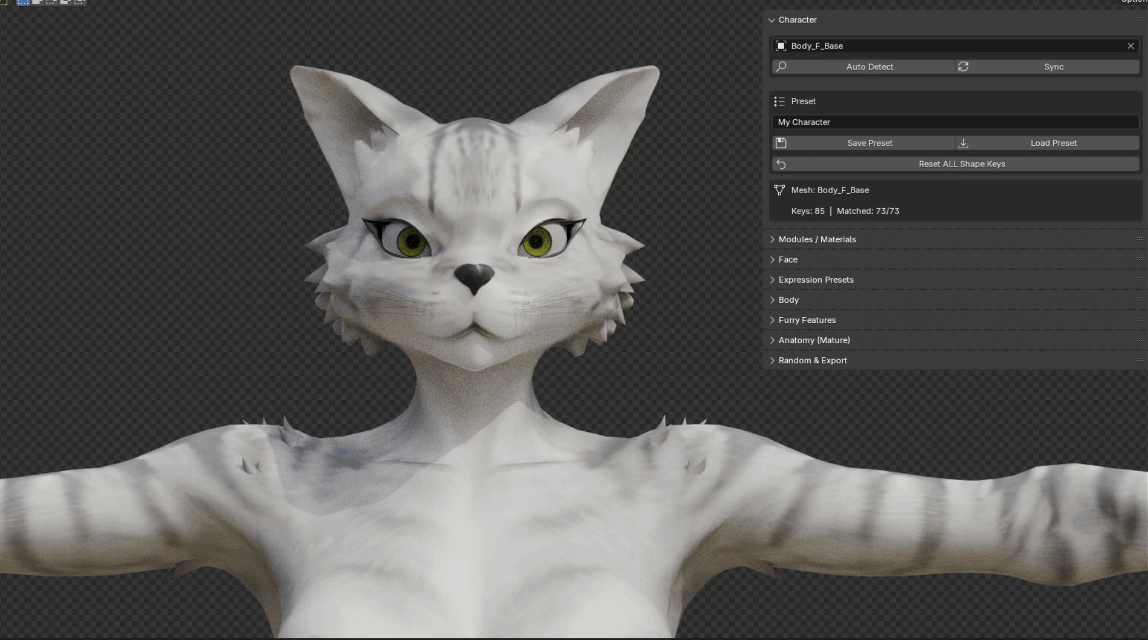
Task: Edit the My Character preset name field
Action: pos(955,122)
